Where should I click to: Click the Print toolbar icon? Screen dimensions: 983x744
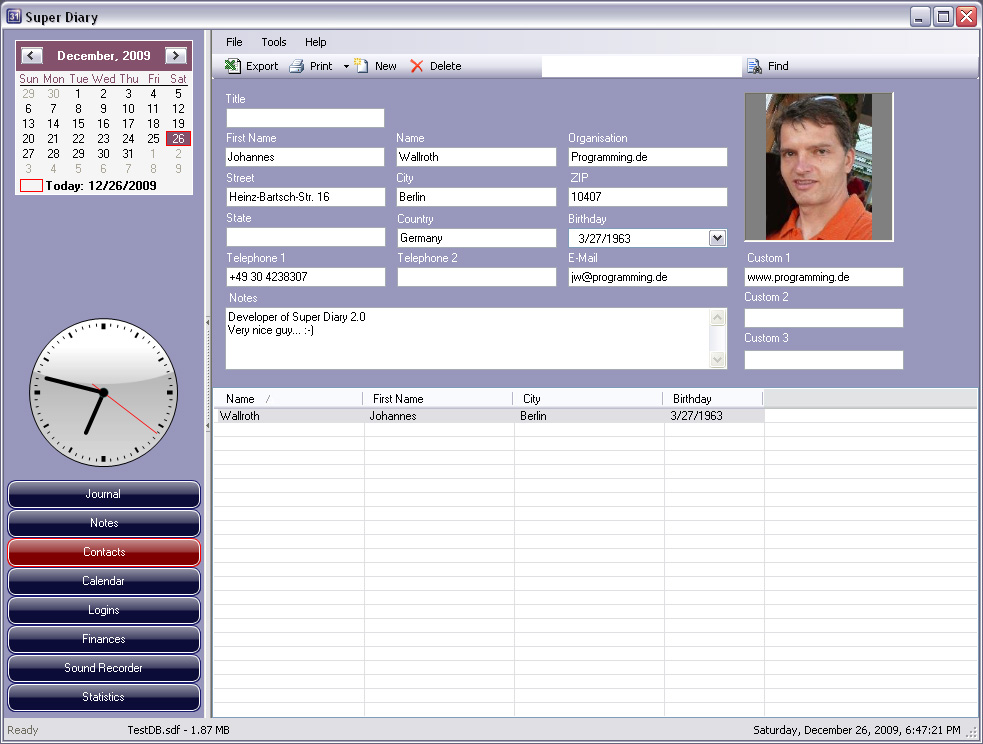(297, 67)
